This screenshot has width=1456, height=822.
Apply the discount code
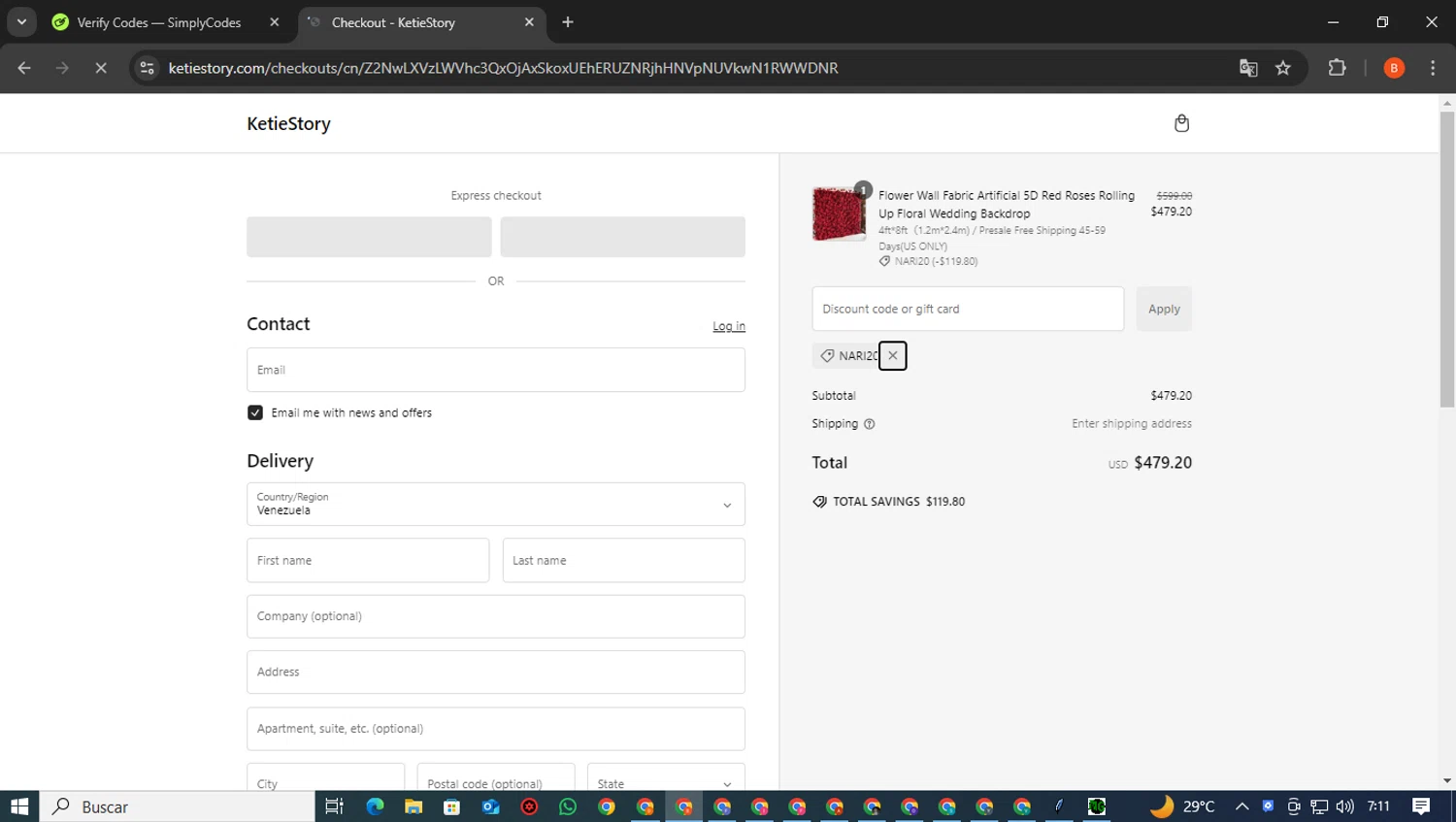[1164, 309]
